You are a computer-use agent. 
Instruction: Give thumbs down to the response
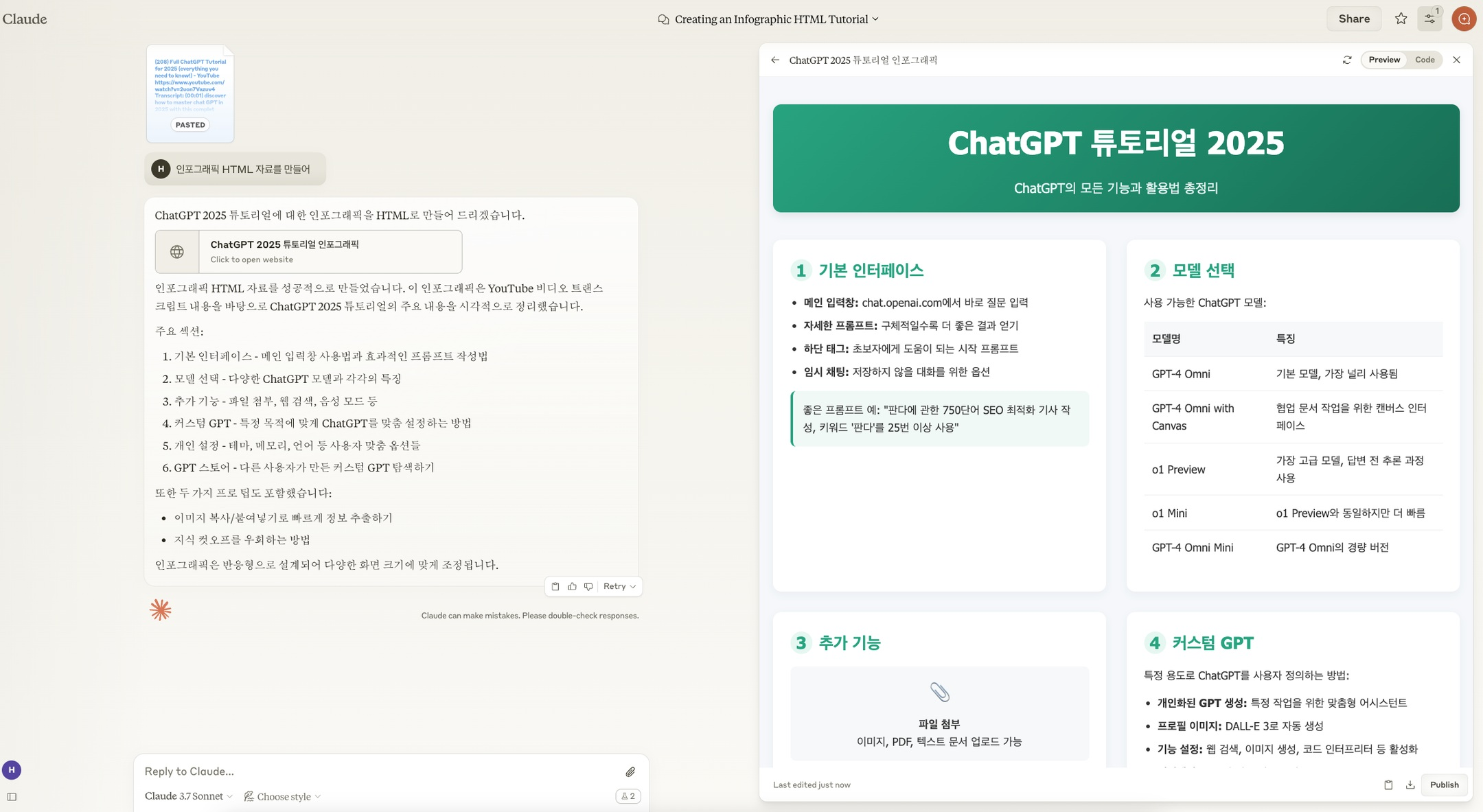pos(588,586)
